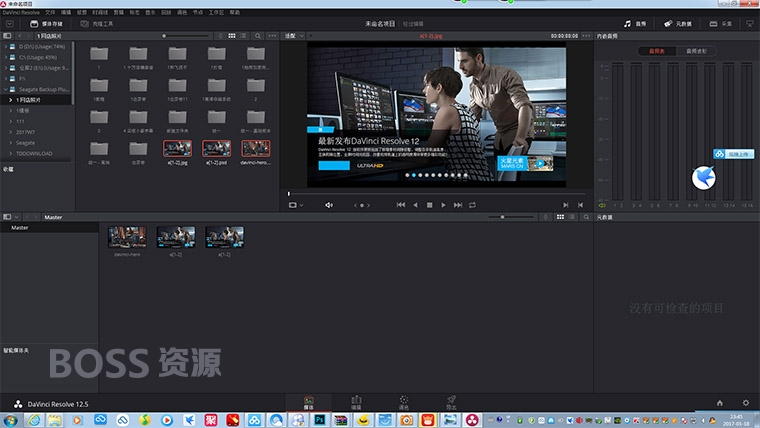Expand the C: drive in storage tree
The height and width of the screenshot is (428, 760).
click(6, 58)
